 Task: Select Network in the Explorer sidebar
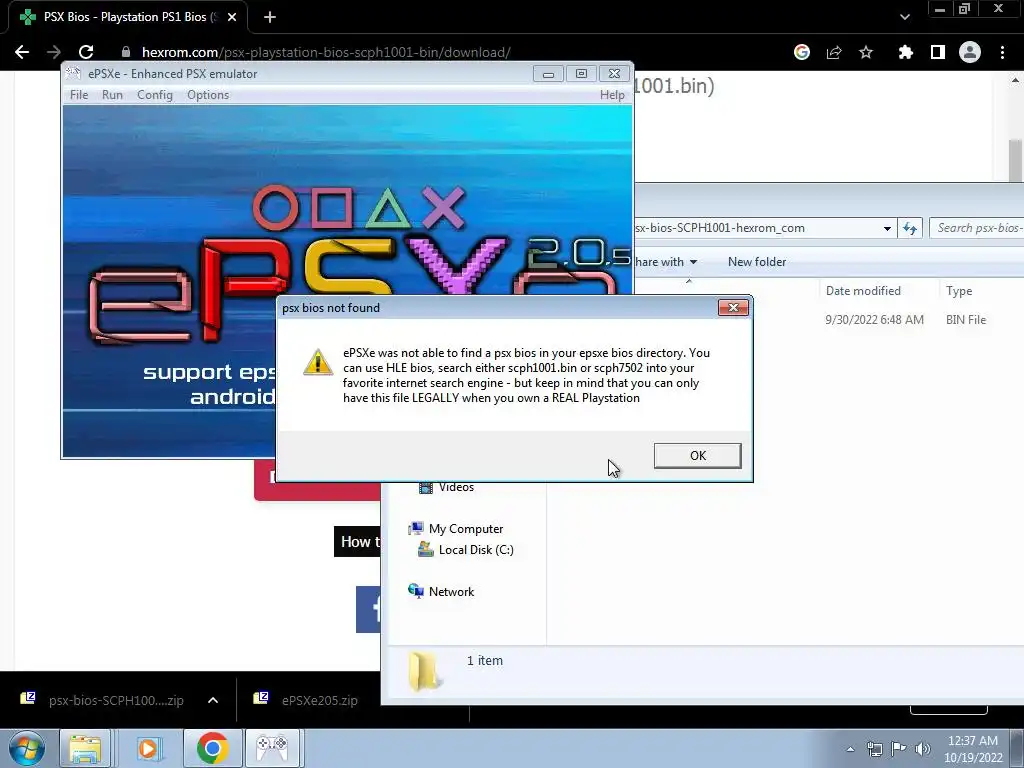point(441,591)
